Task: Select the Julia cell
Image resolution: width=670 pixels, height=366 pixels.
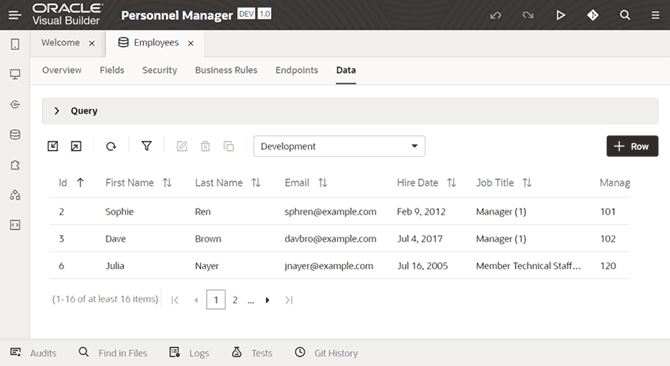Action: [115, 266]
